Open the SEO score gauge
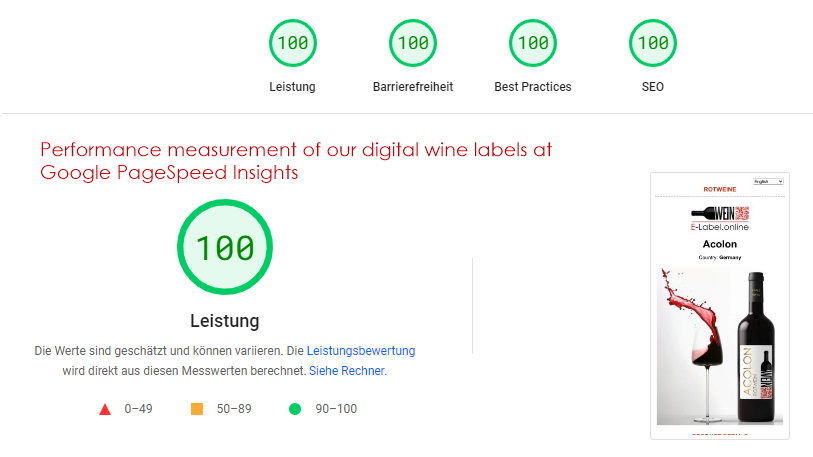This screenshot has height=457, width=813. 653,43
